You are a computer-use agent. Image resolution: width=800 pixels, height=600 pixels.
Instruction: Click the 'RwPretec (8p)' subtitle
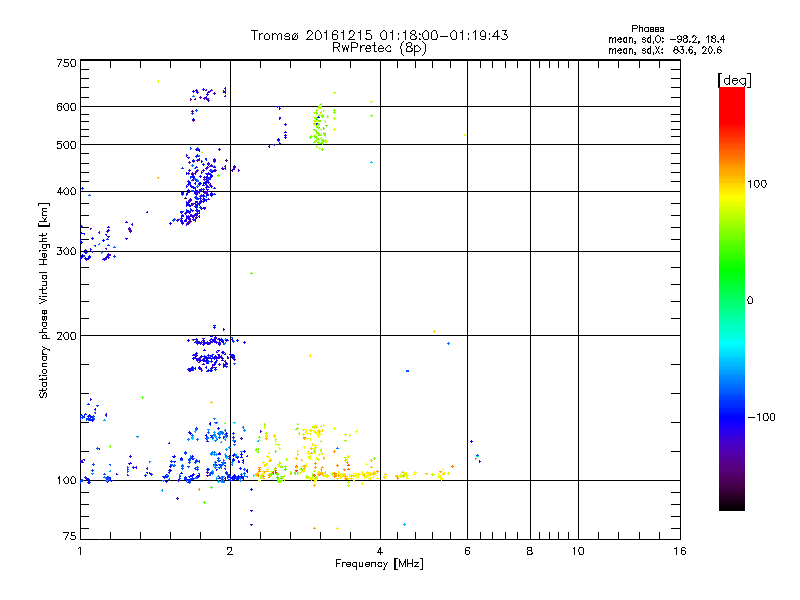(x=379, y=48)
